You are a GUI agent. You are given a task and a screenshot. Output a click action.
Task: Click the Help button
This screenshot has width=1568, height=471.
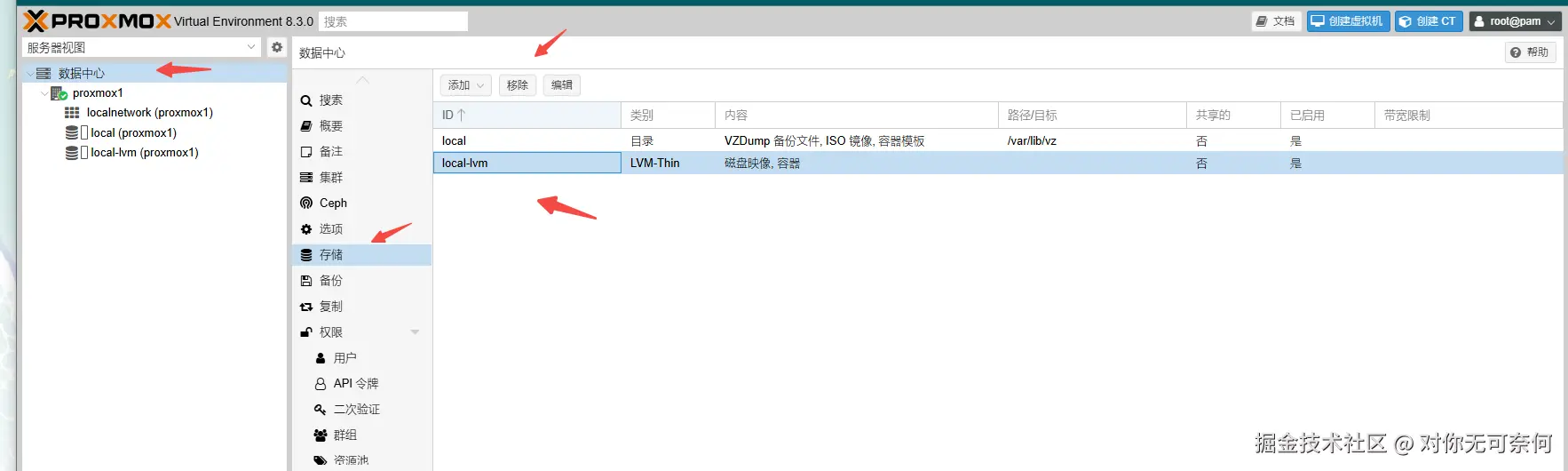(1530, 52)
